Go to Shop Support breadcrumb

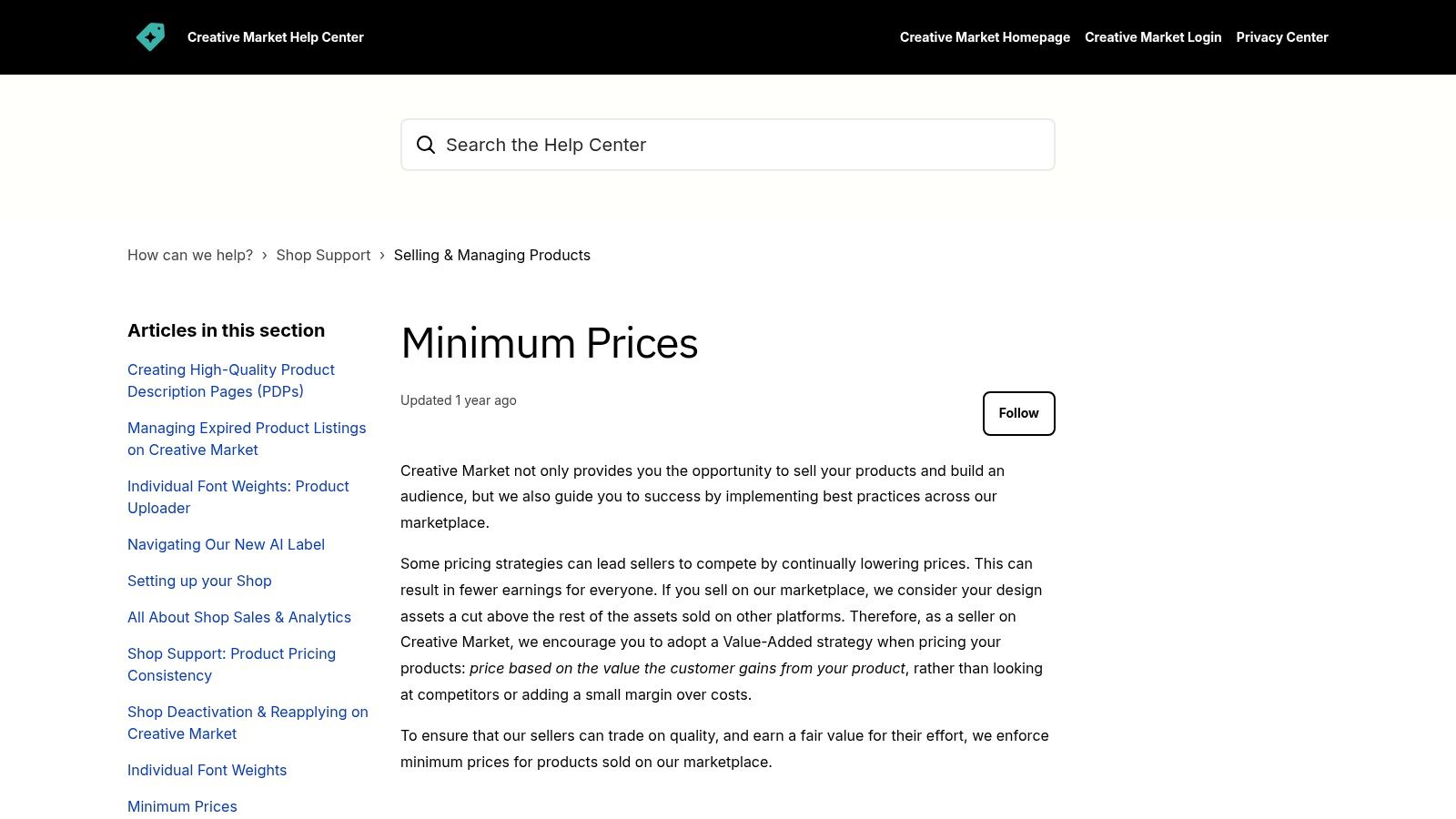[323, 256]
